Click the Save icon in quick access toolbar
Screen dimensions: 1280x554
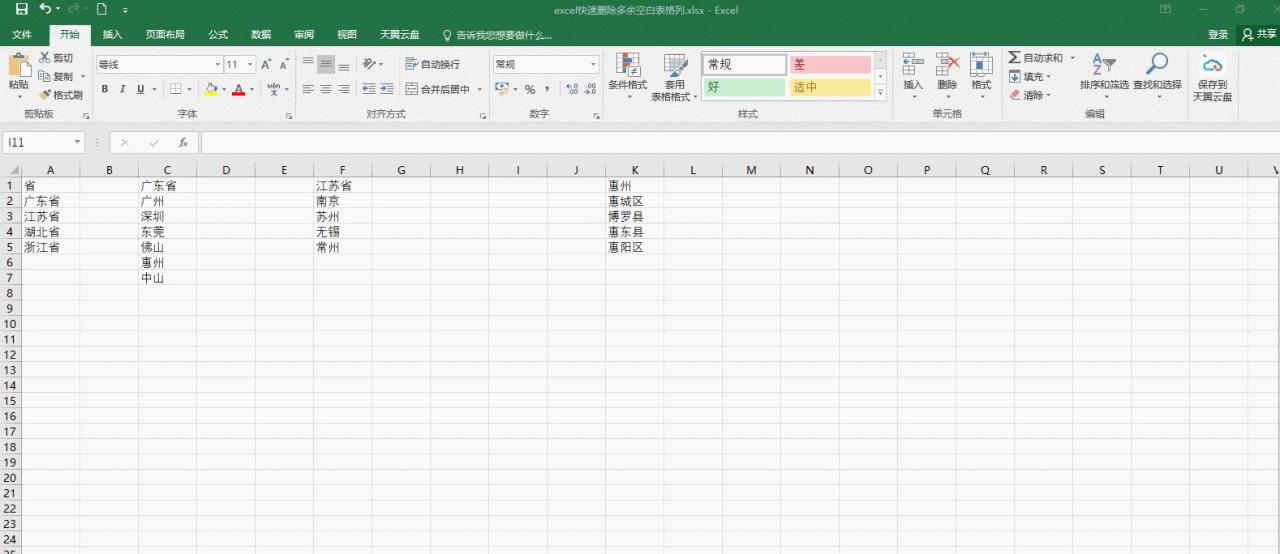[21, 9]
